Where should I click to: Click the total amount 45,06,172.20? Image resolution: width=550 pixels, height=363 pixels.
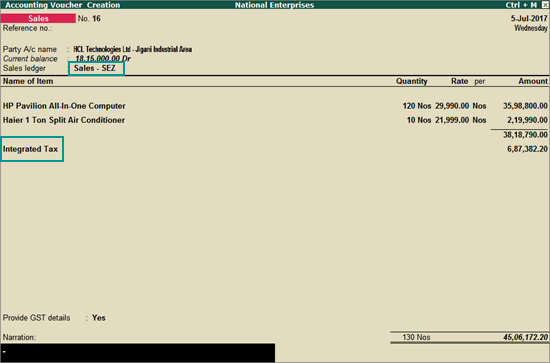[x=525, y=337]
